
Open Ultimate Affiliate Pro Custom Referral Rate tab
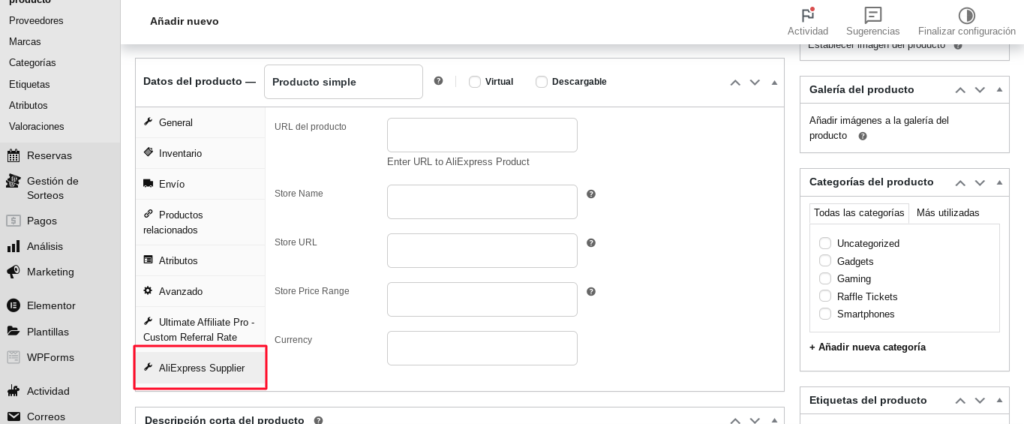click(200, 329)
